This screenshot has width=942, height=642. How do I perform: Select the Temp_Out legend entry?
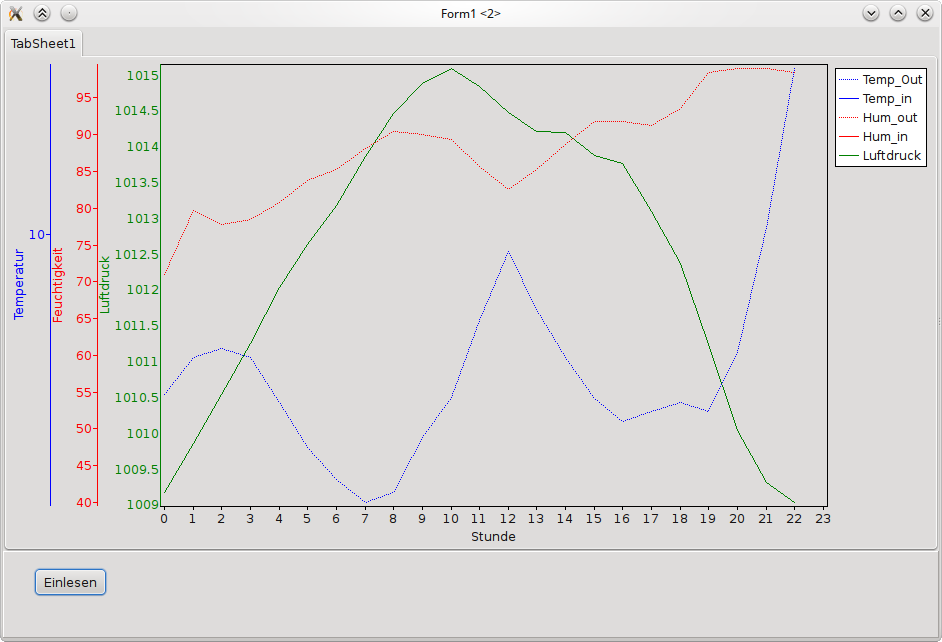click(x=892, y=80)
